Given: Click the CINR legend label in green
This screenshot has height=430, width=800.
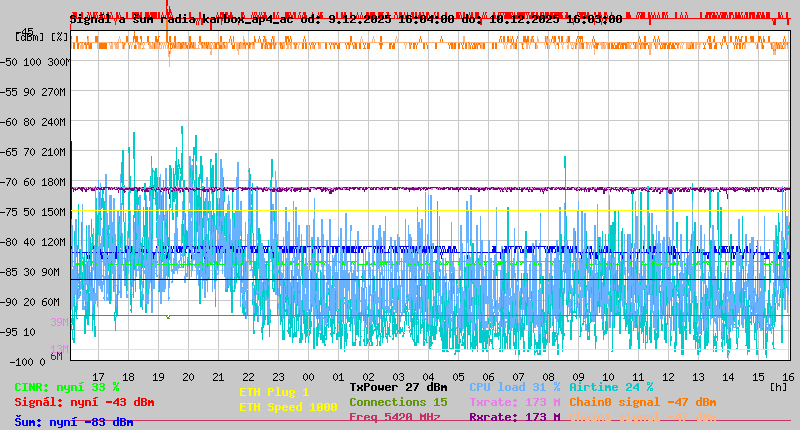Looking at the screenshot, I should [67, 386].
